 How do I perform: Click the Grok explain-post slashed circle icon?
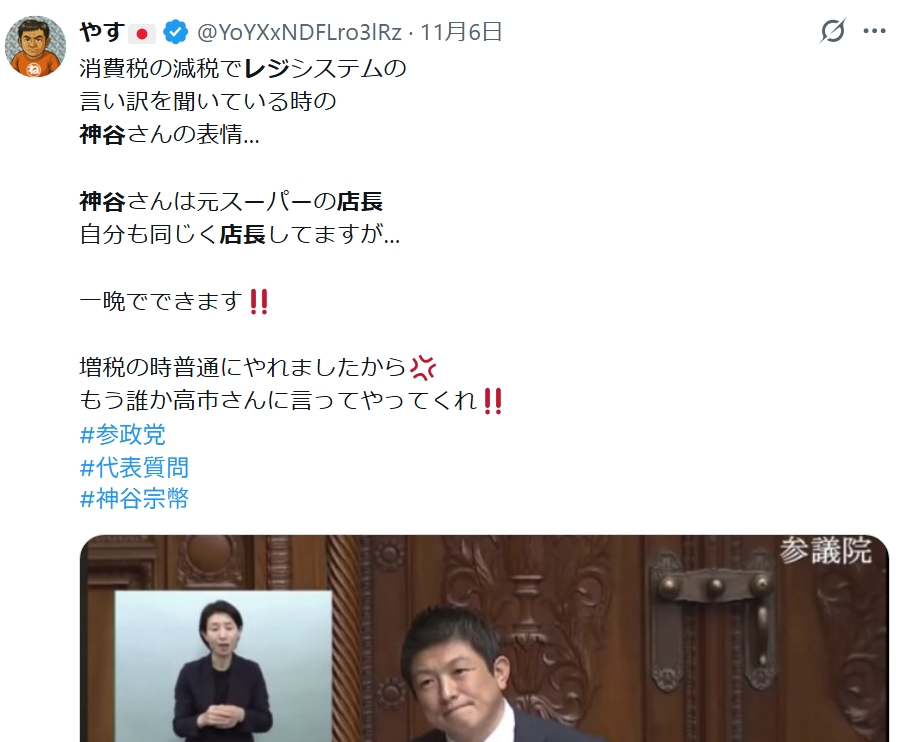pos(832,31)
